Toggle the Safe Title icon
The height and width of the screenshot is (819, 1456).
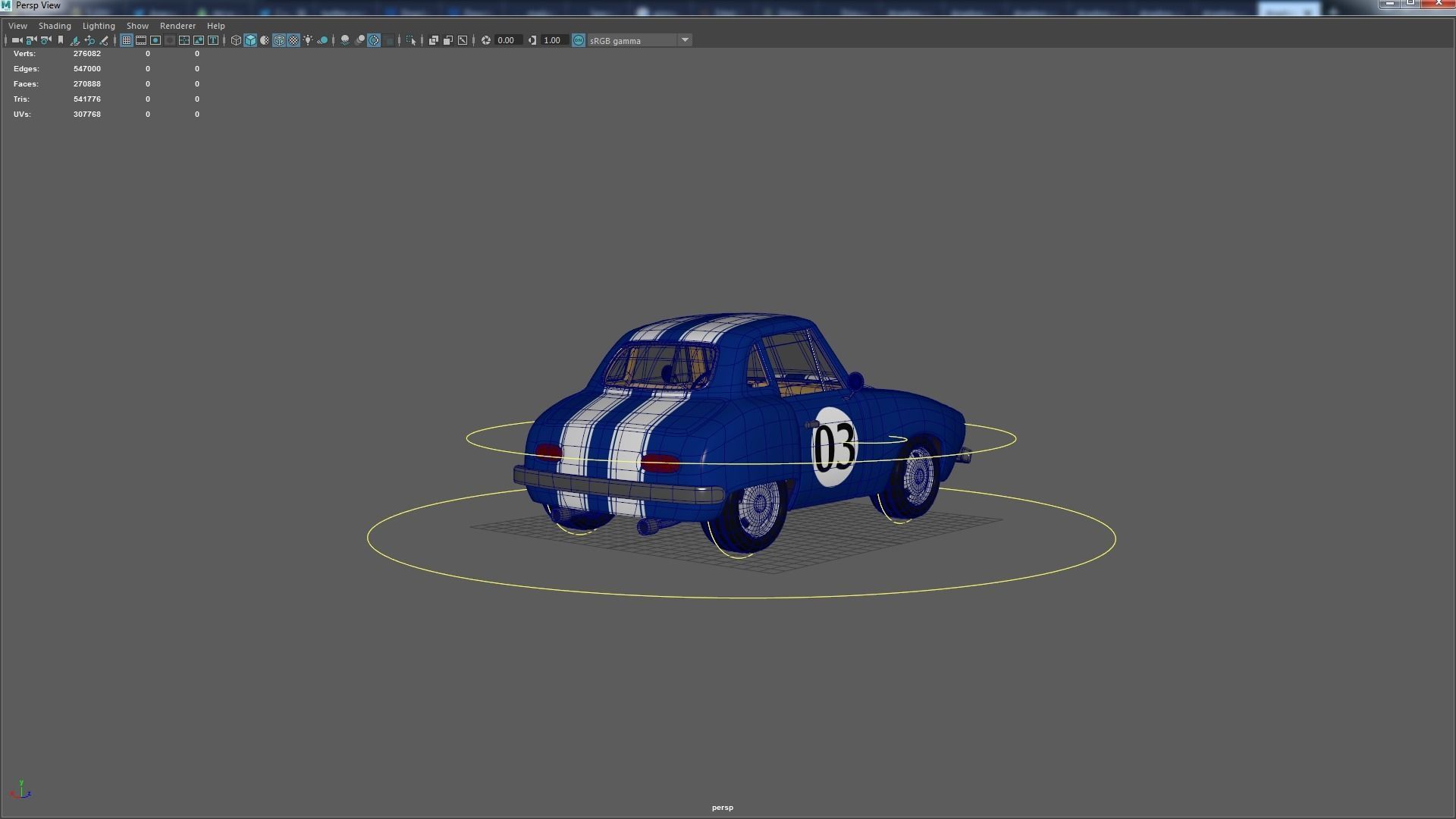[x=213, y=40]
